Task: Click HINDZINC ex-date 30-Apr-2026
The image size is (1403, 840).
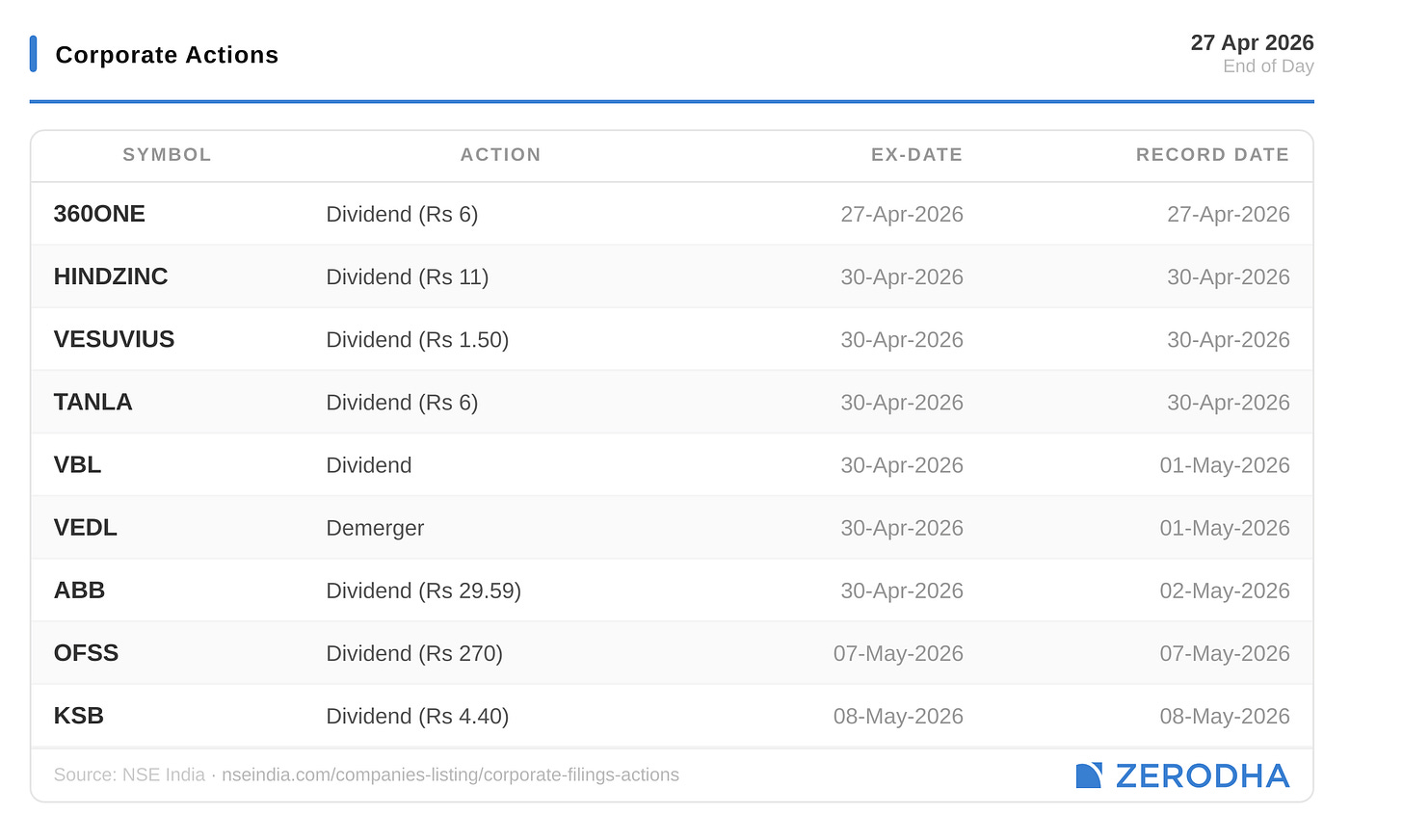Action: click(902, 276)
